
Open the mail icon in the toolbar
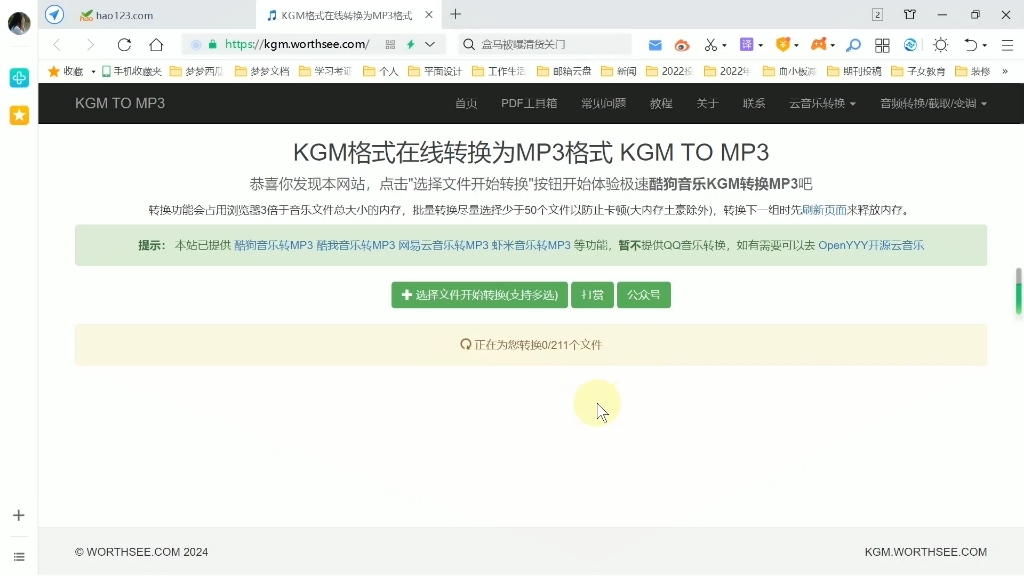[655, 45]
